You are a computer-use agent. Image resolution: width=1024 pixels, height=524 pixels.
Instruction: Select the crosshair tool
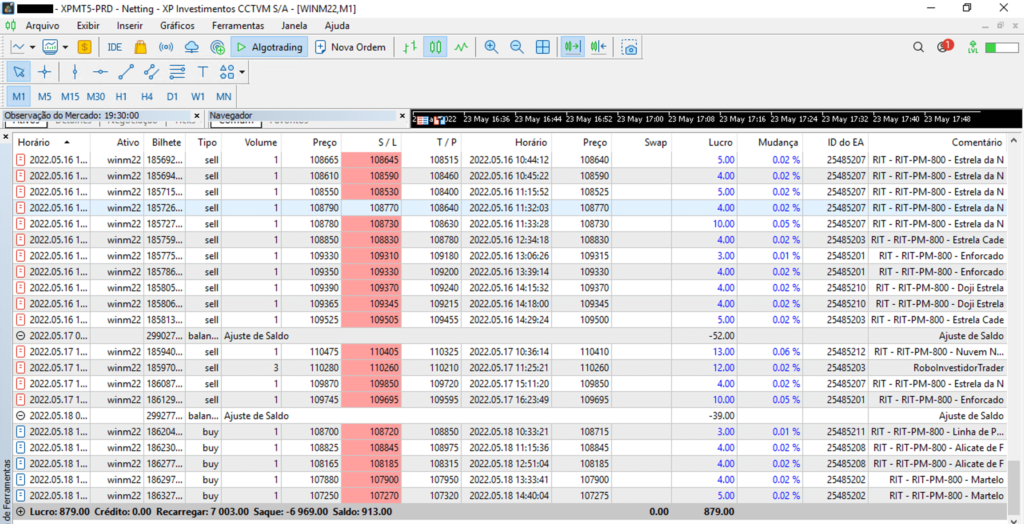click(44, 72)
